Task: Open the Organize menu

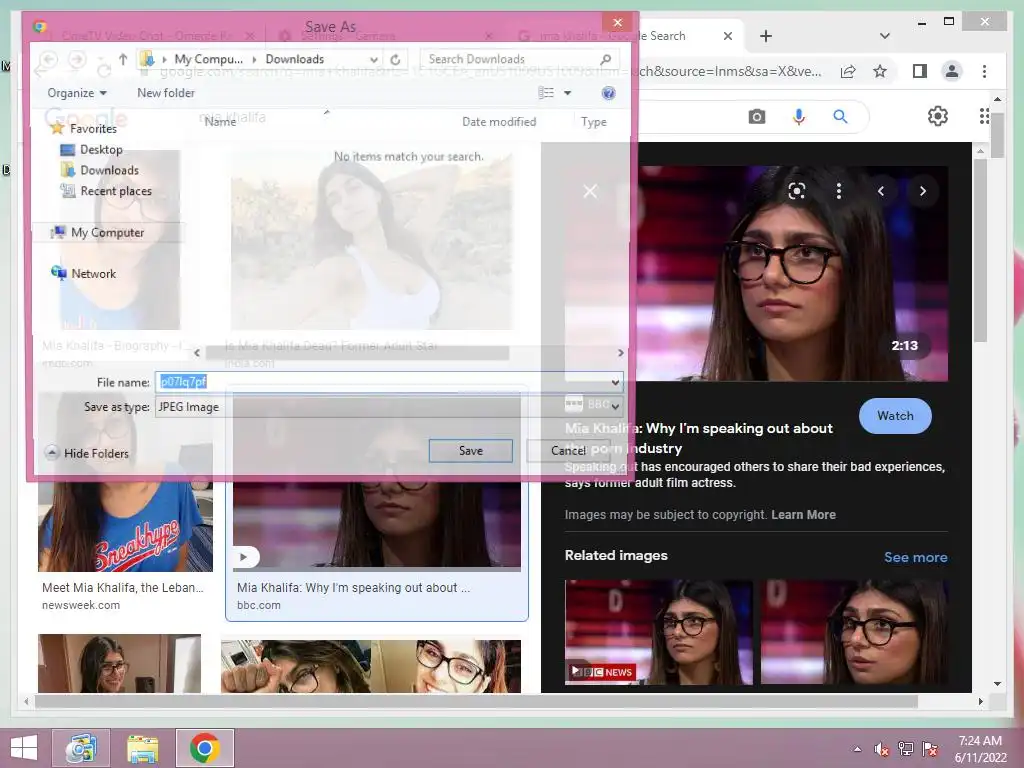Action: pyautogui.click(x=76, y=93)
